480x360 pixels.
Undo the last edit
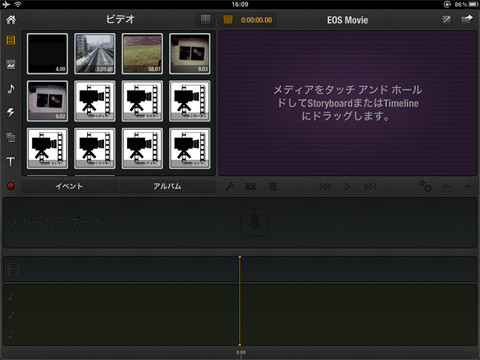446,187
